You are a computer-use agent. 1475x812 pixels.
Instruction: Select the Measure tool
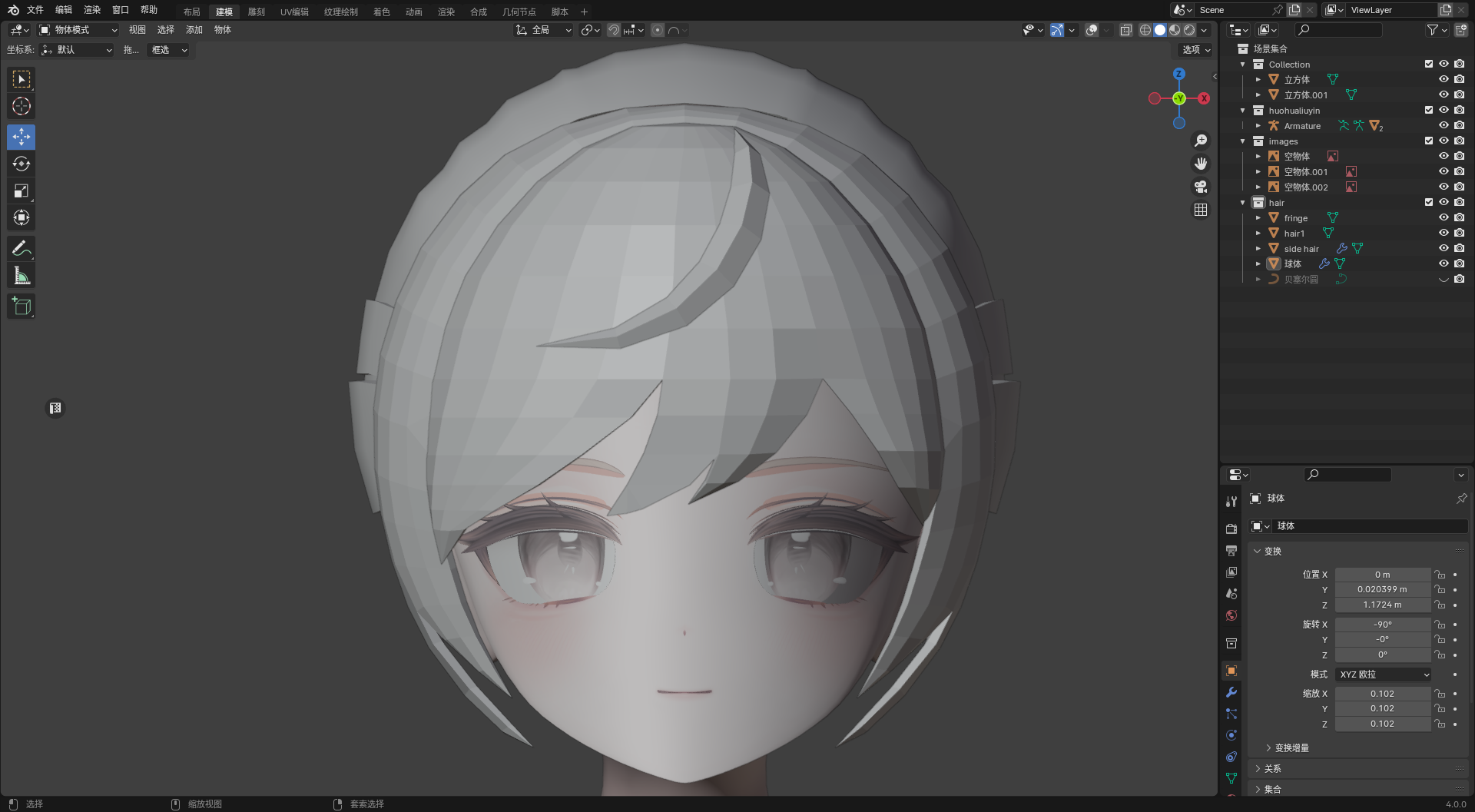[22, 276]
